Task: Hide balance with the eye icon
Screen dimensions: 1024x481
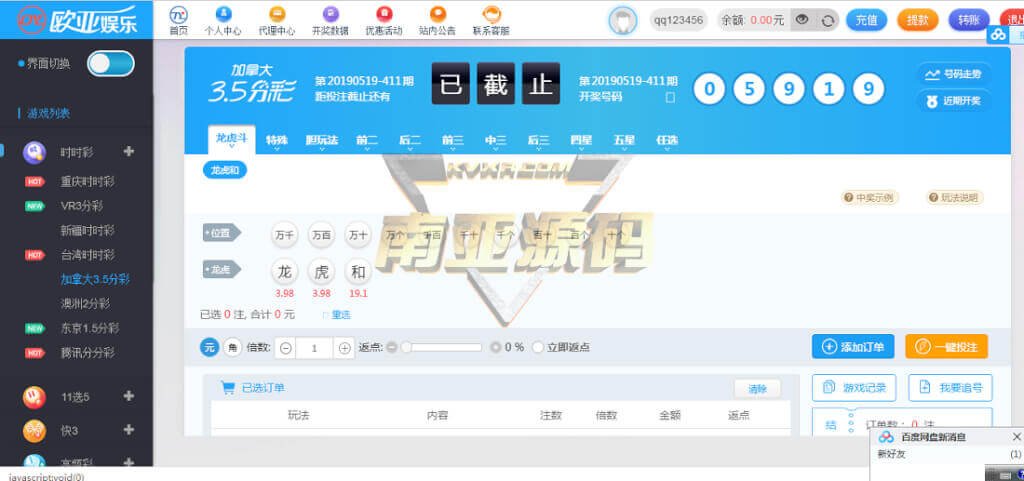Action: (801, 20)
